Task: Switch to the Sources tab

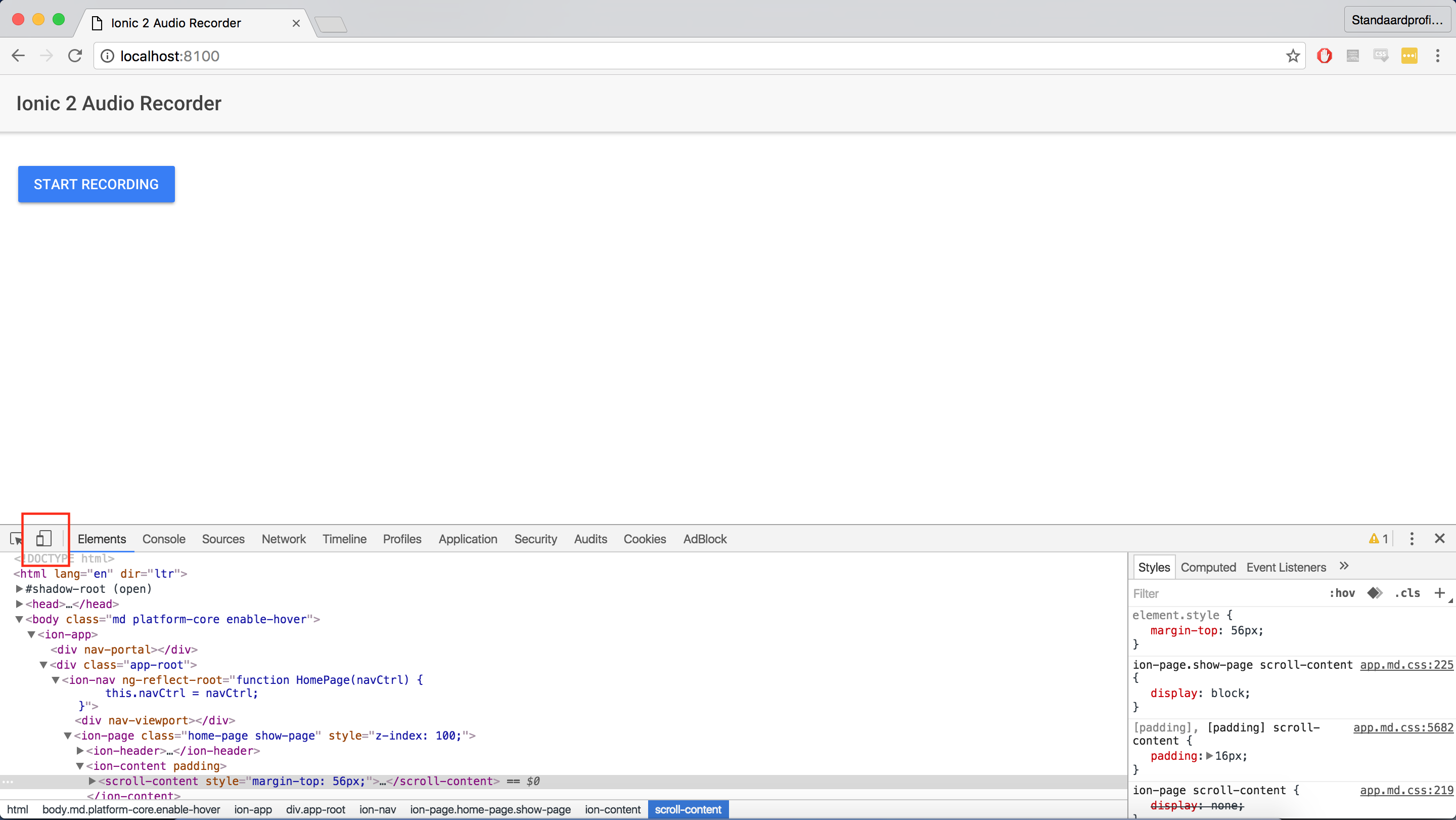Action: point(223,539)
